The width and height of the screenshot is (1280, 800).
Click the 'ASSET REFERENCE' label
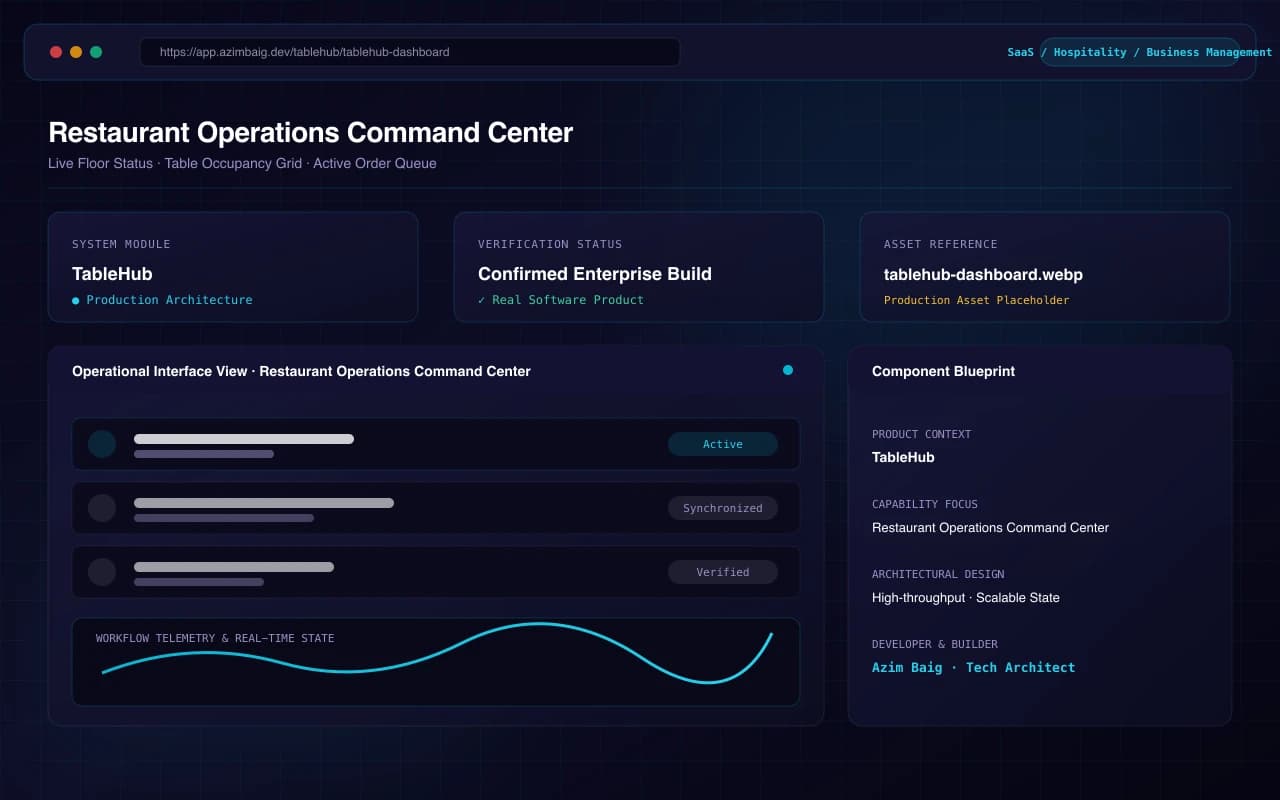point(941,244)
